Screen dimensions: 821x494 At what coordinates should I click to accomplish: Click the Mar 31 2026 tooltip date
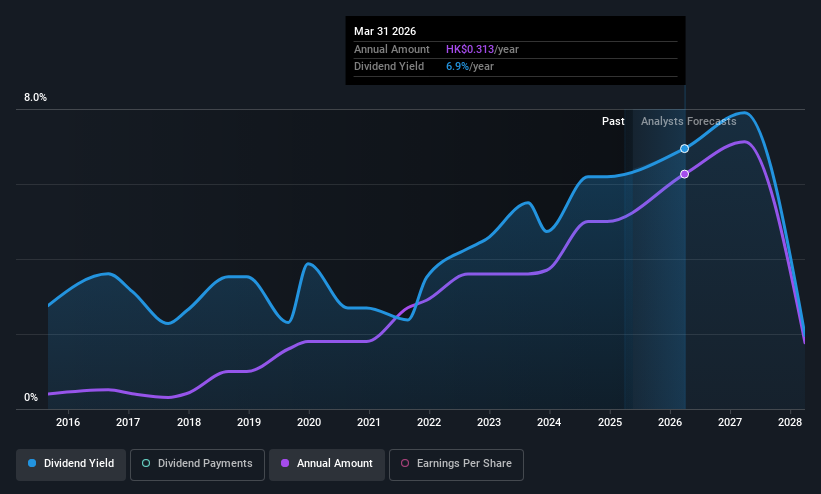(x=385, y=31)
